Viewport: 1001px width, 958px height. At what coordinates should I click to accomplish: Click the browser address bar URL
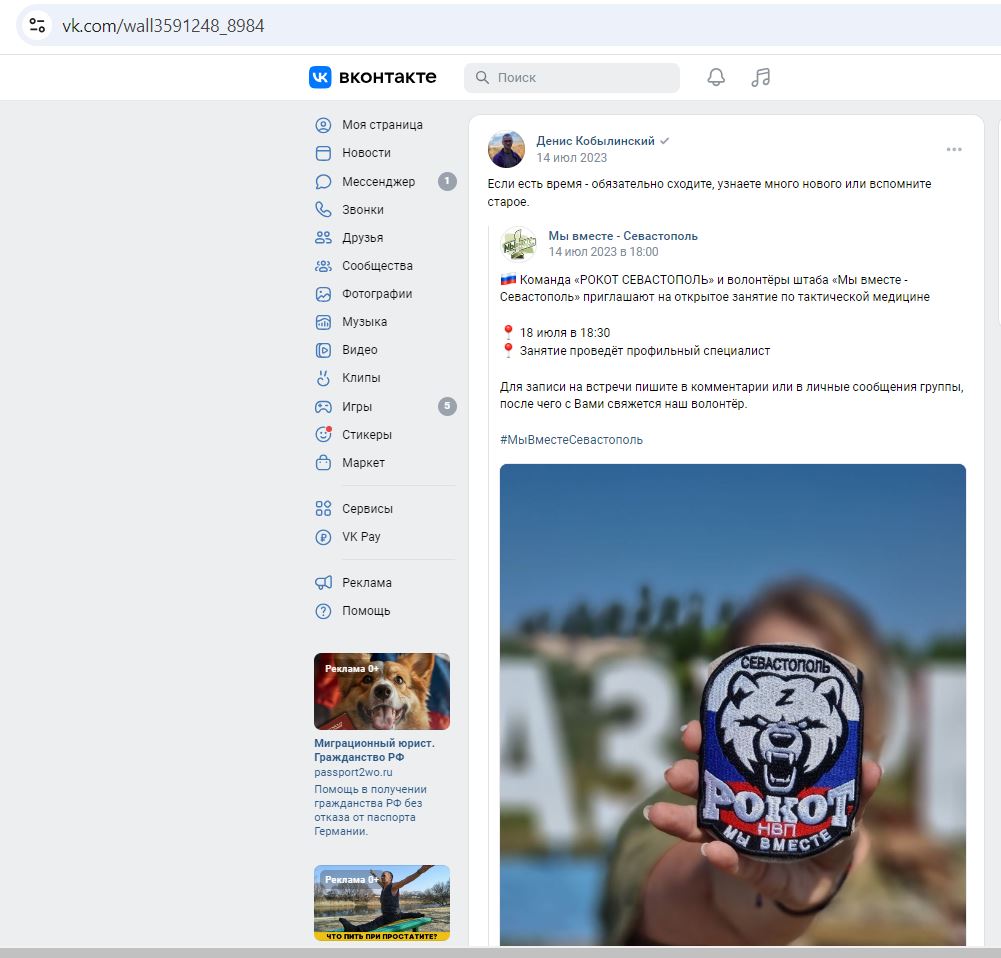click(x=163, y=26)
